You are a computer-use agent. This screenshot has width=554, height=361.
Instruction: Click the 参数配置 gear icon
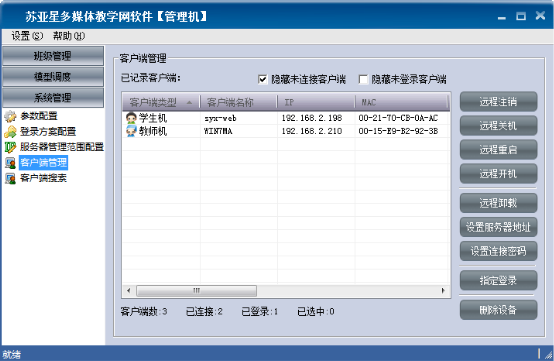10,116
